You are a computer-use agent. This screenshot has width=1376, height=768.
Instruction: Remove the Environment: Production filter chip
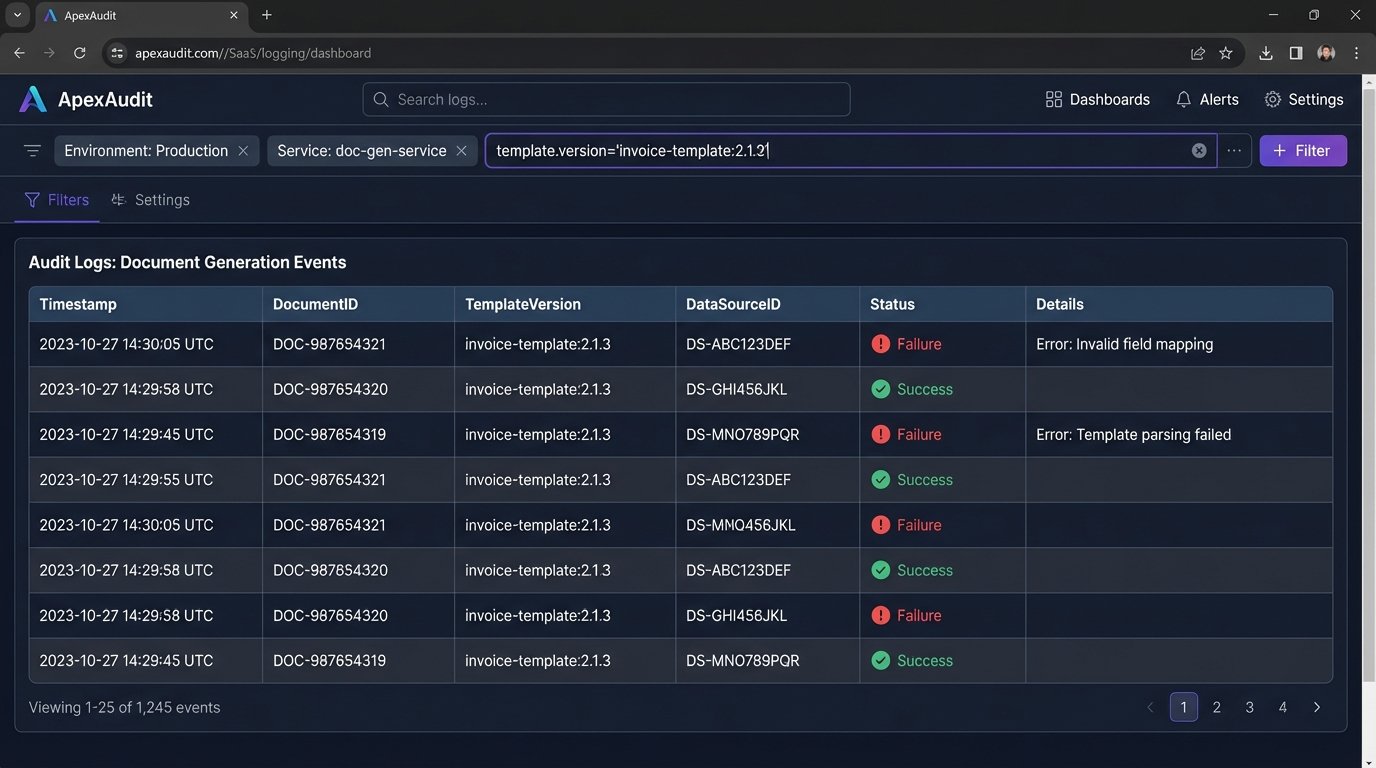pos(243,151)
